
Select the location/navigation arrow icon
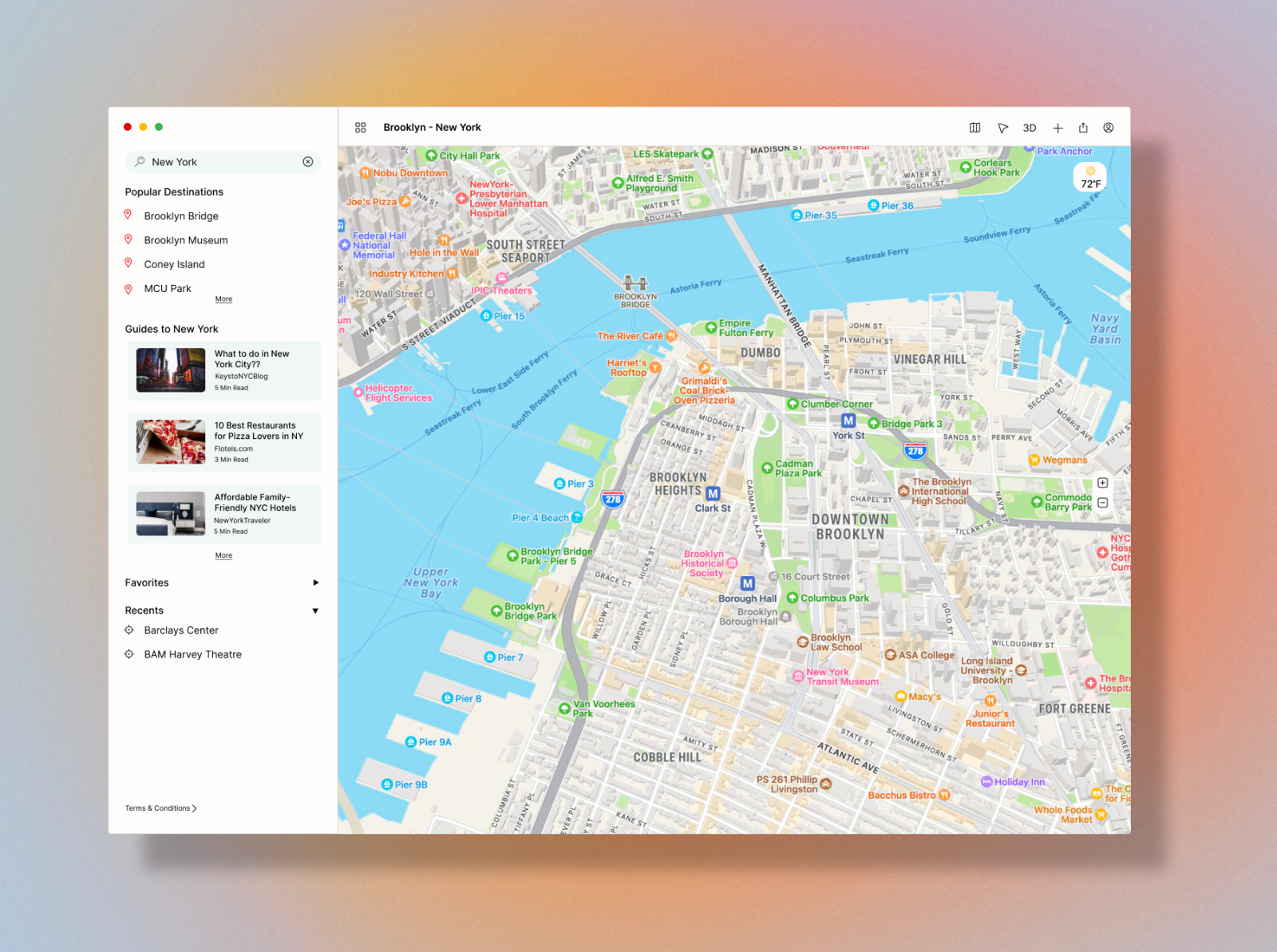(x=1003, y=128)
